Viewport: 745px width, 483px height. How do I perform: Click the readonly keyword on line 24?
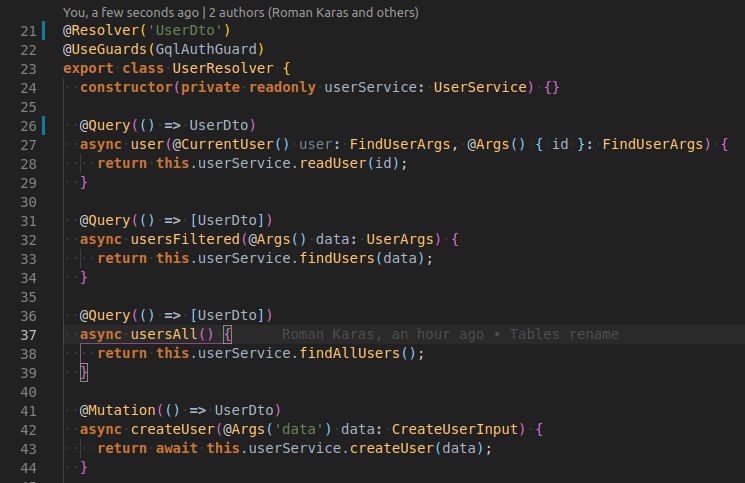pos(282,87)
